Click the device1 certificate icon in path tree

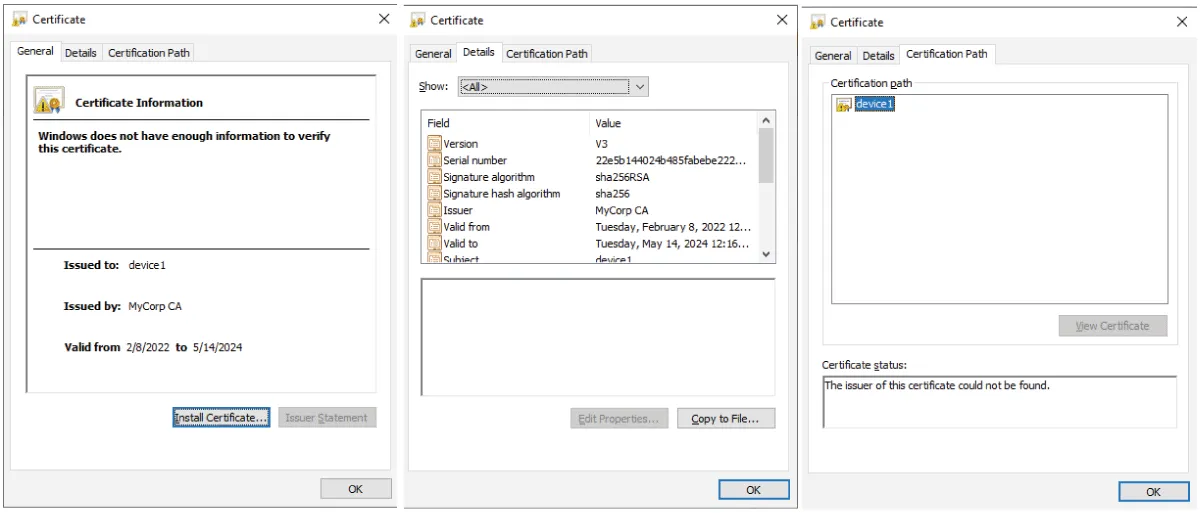pos(844,105)
